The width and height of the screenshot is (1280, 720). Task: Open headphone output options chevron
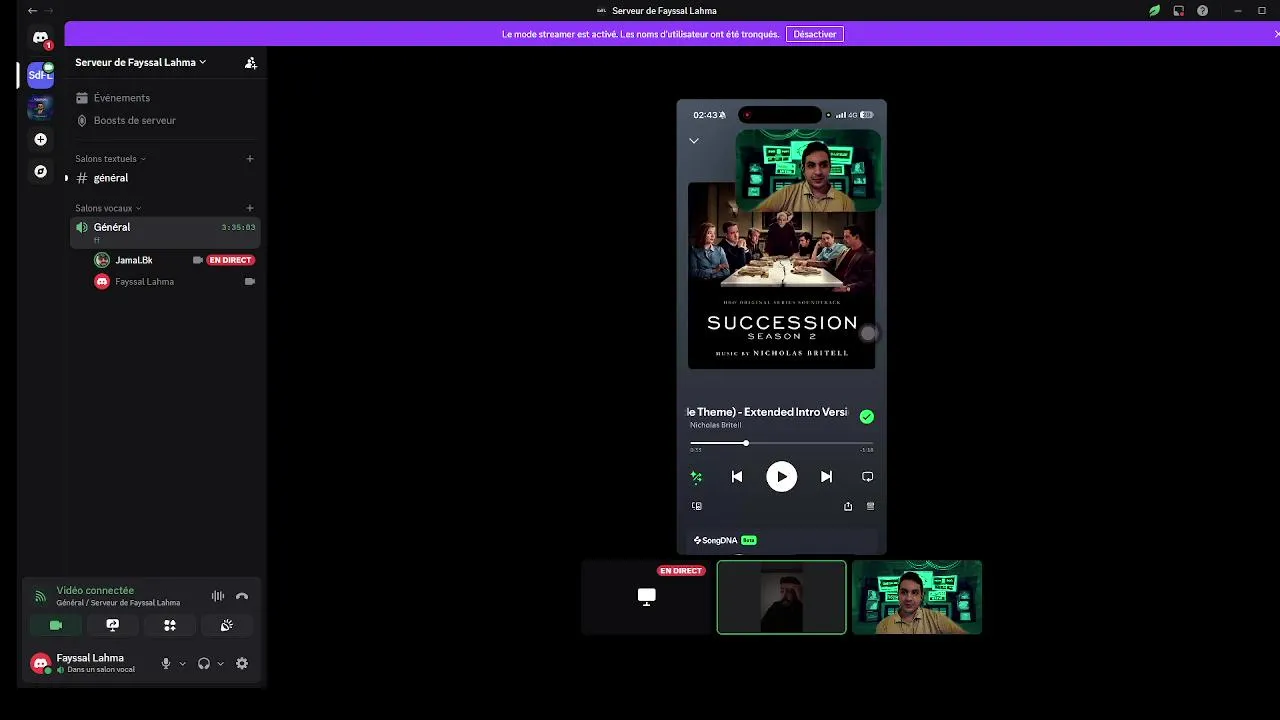pyautogui.click(x=220, y=663)
